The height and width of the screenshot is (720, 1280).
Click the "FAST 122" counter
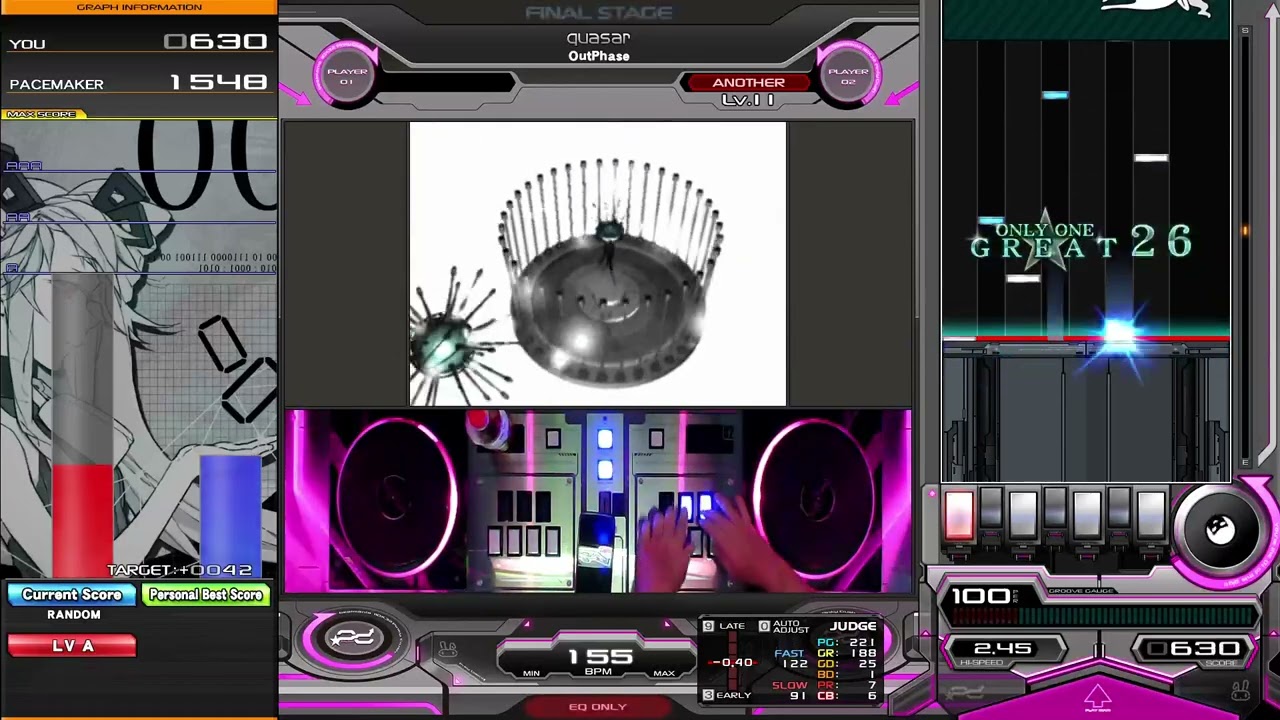[790, 658]
